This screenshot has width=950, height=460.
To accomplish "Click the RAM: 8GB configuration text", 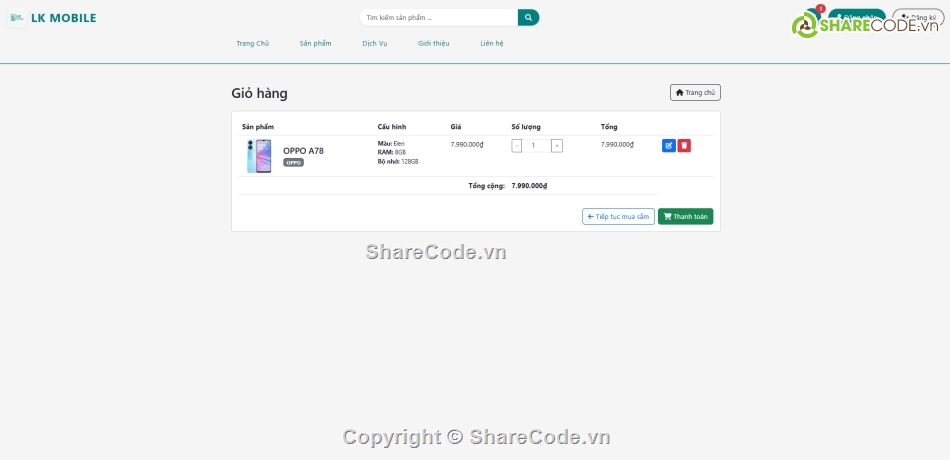I will tap(392, 152).
